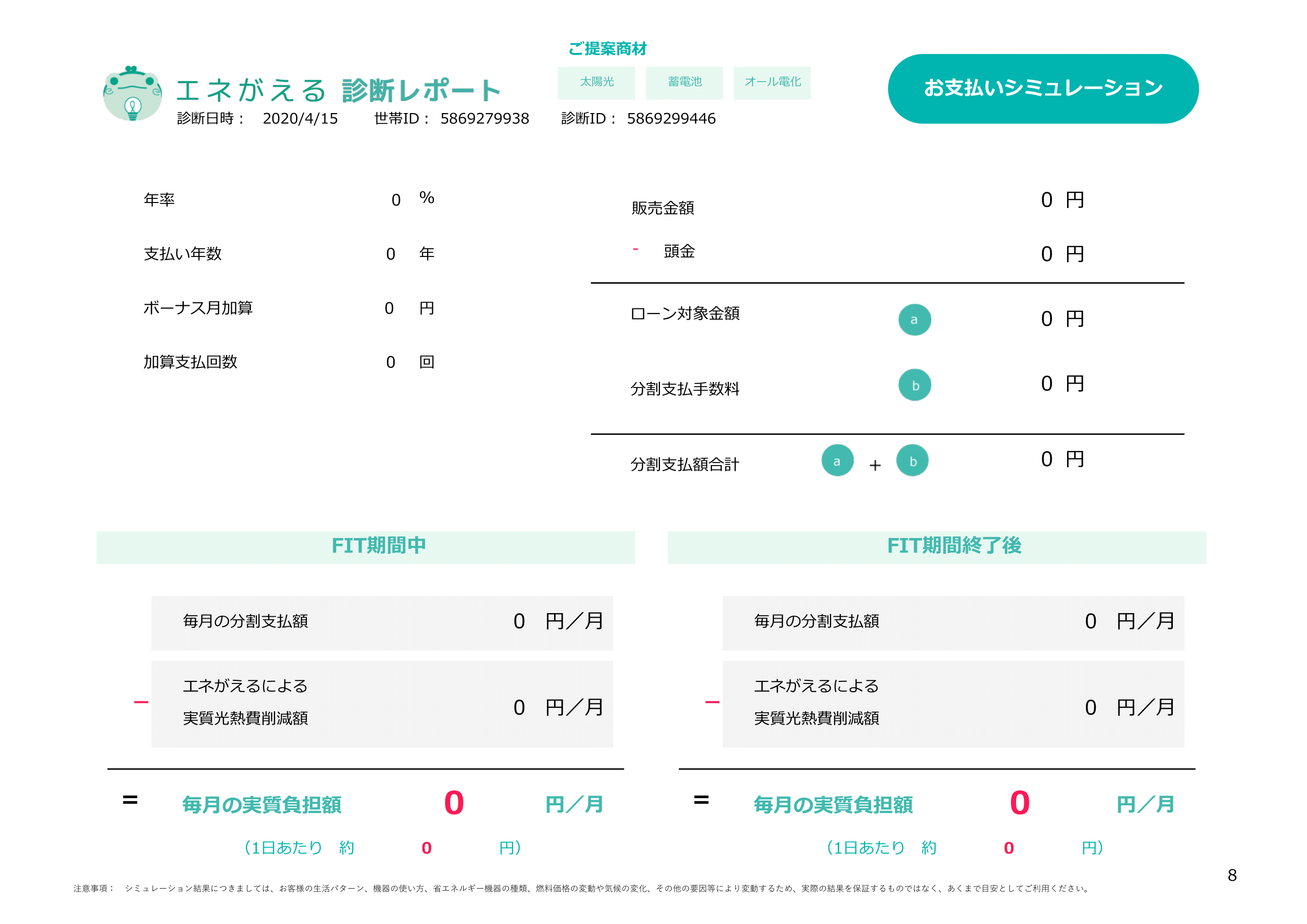
Task: Click the 'b' circle in 分割支払額合計 row
Action: 912,460
